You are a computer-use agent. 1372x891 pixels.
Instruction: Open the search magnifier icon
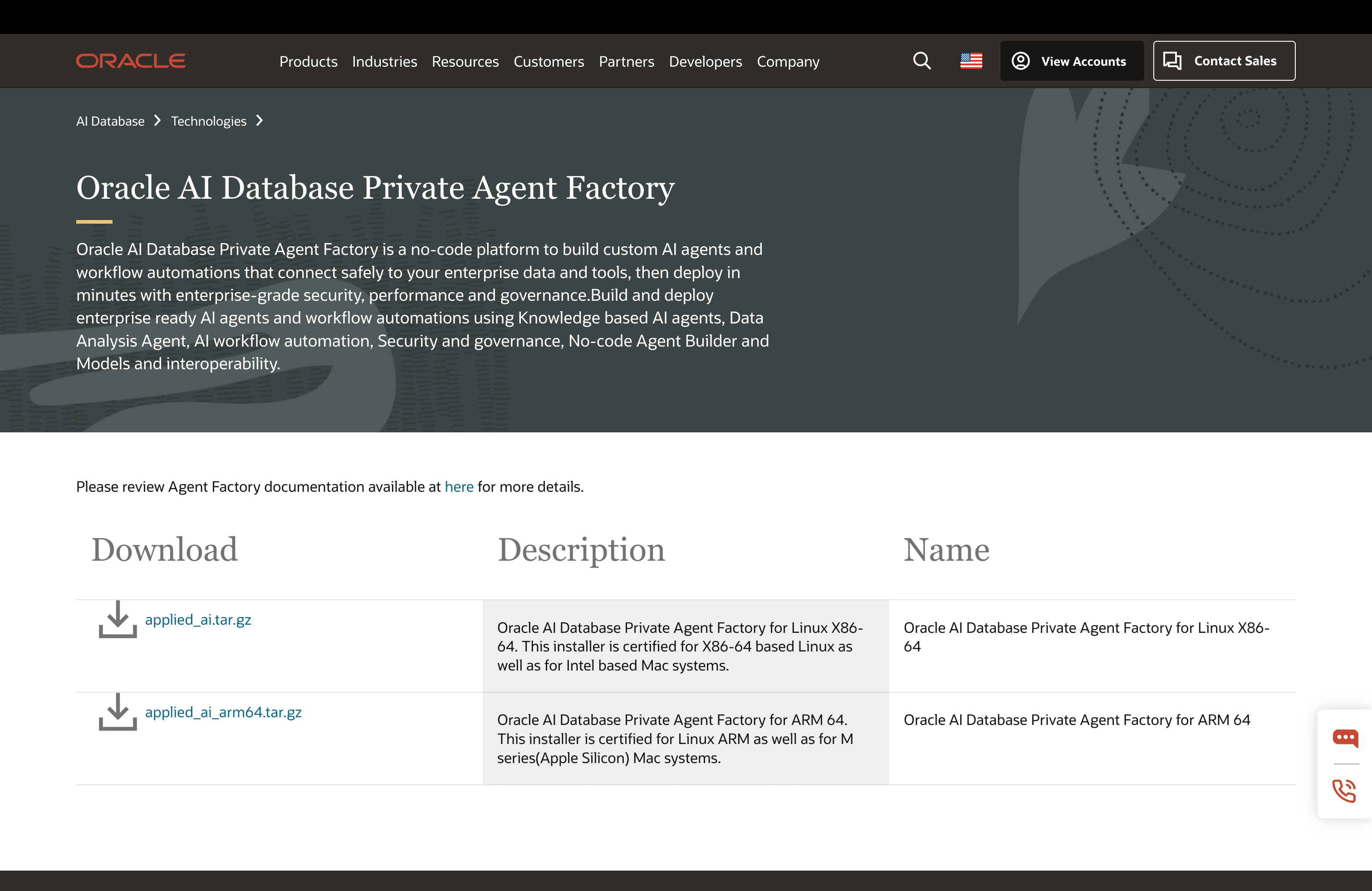(x=922, y=60)
